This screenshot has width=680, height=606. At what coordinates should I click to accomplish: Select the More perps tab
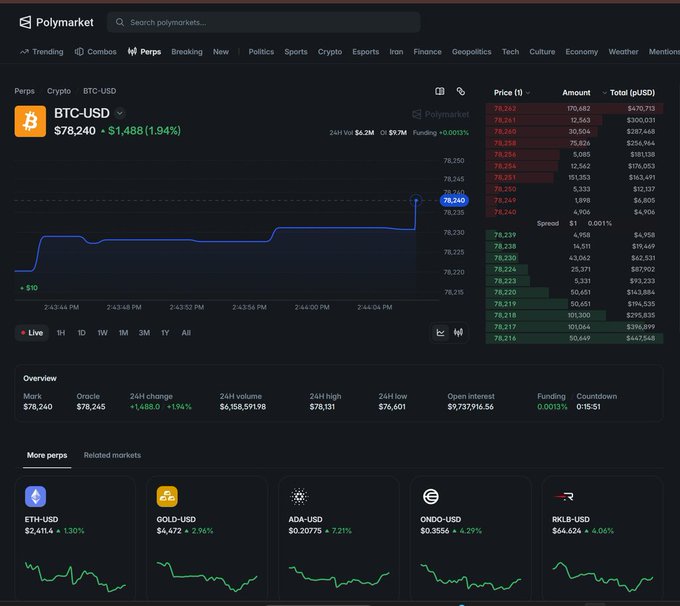point(47,455)
